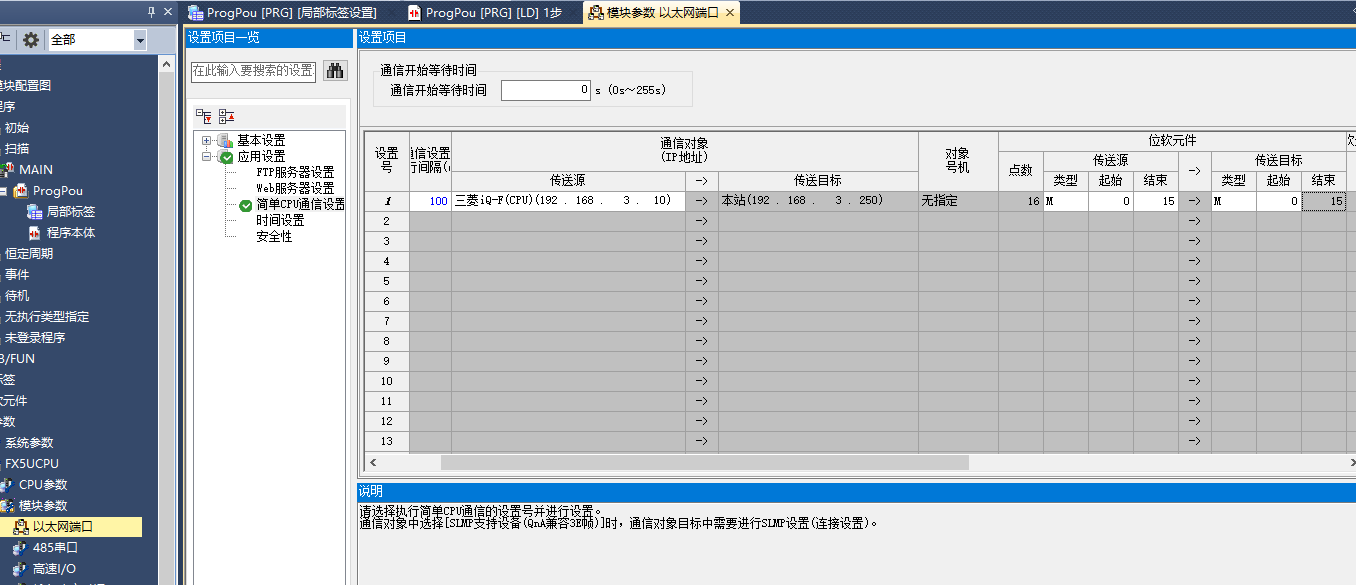The width and height of the screenshot is (1356, 585).
Task: Pin the navigation panel with pushpin icon
Action: 151,12
